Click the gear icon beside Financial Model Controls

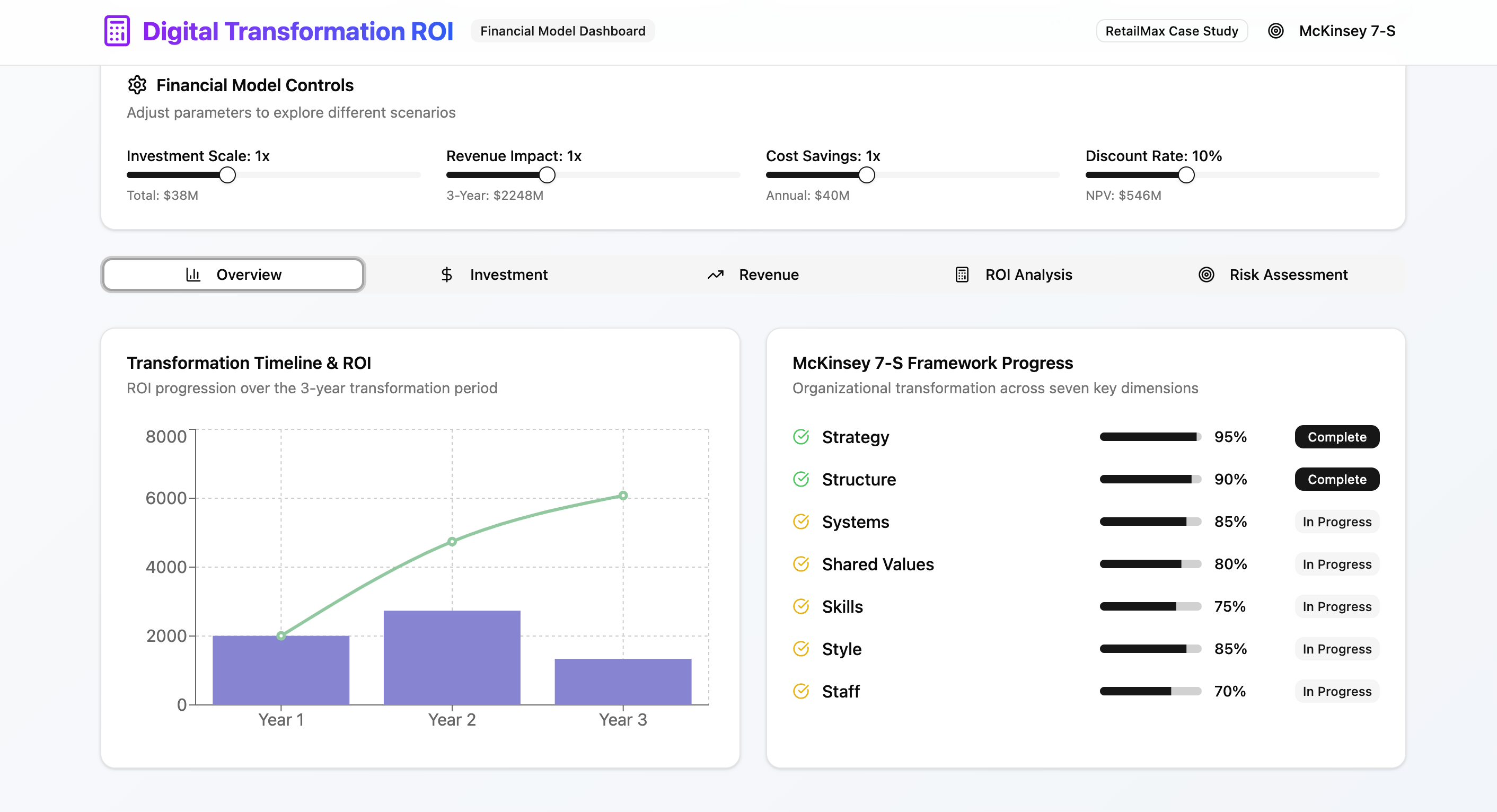(137, 85)
